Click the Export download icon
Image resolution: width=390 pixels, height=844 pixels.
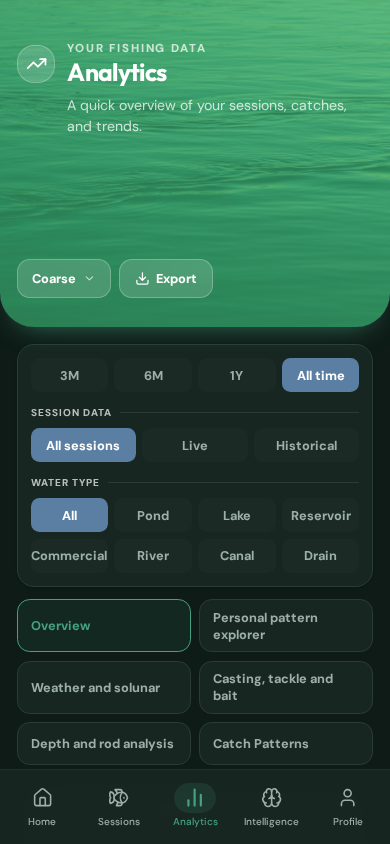pos(142,278)
